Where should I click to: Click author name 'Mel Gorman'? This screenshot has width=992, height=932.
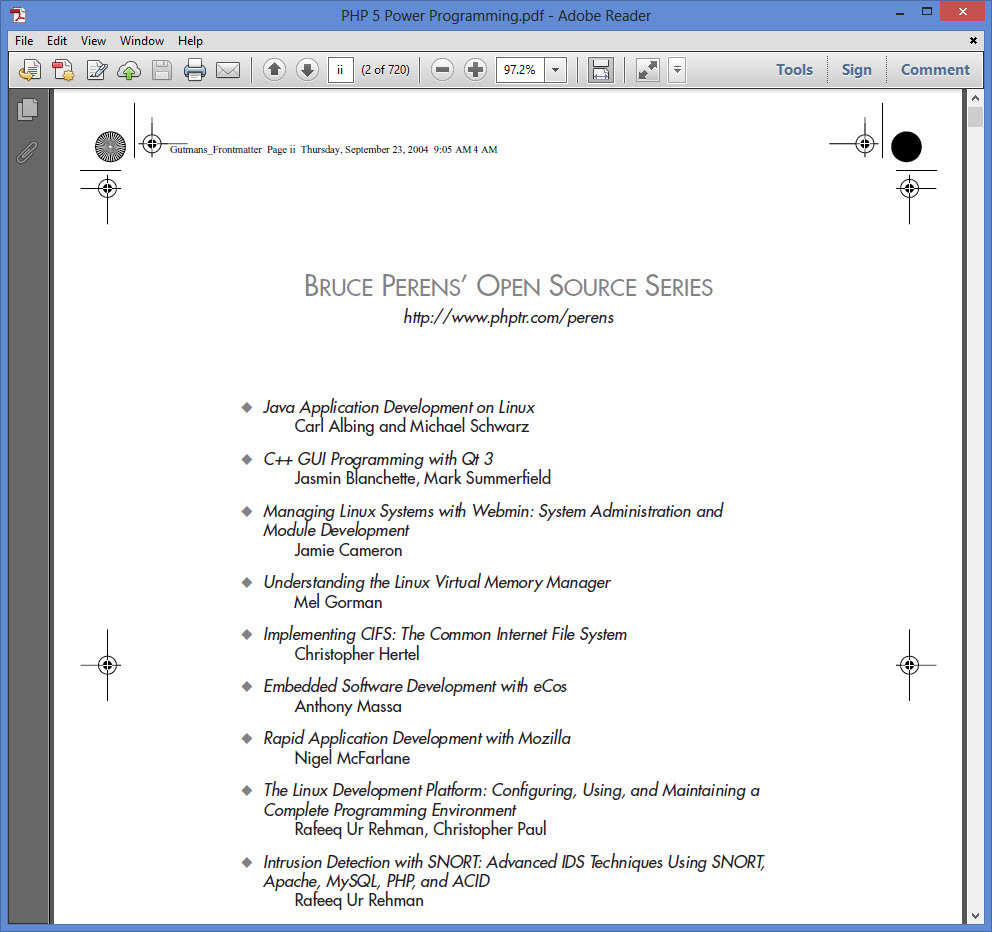pyautogui.click(x=338, y=602)
